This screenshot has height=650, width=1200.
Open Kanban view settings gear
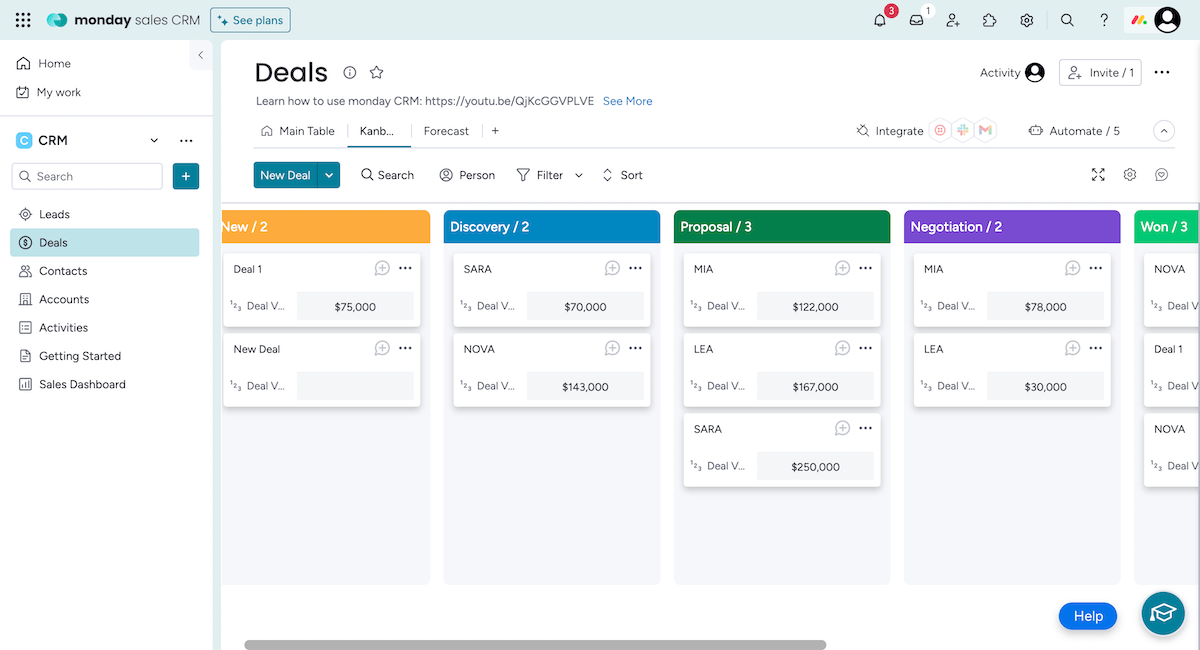coord(1130,175)
